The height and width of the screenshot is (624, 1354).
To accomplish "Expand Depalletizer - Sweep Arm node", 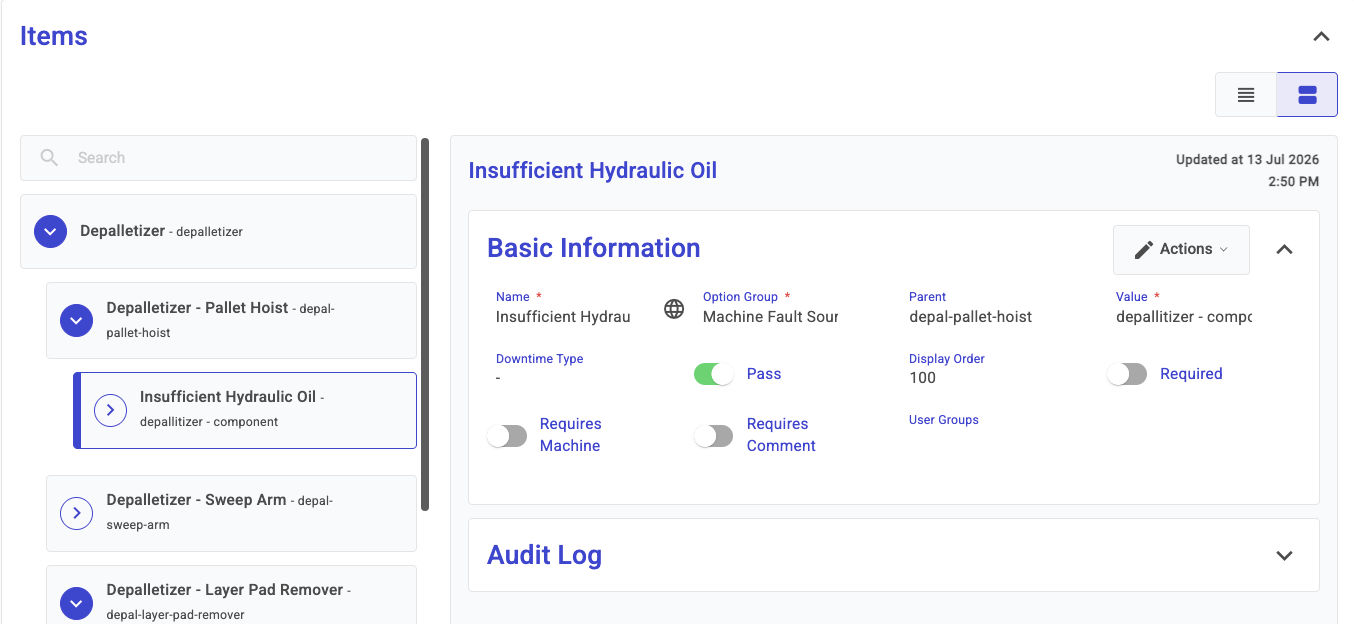I will pos(76,512).
